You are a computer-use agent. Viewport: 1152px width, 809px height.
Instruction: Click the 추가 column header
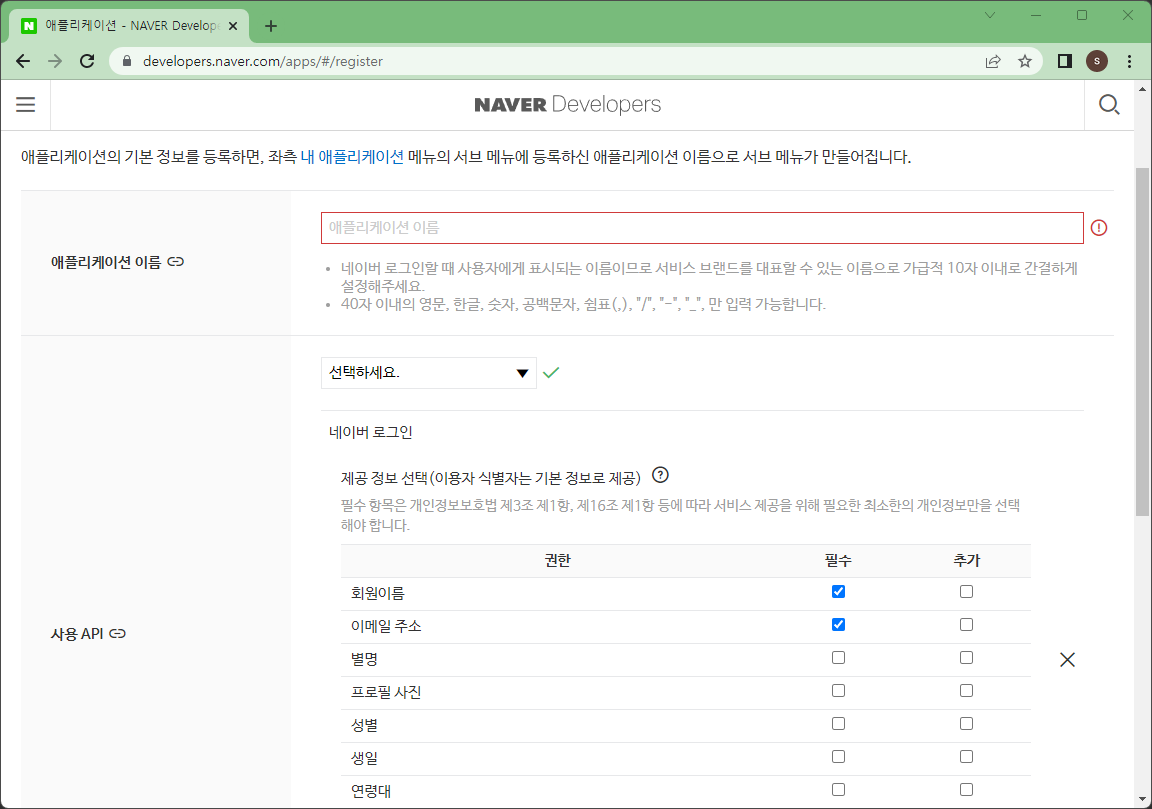[966, 561]
